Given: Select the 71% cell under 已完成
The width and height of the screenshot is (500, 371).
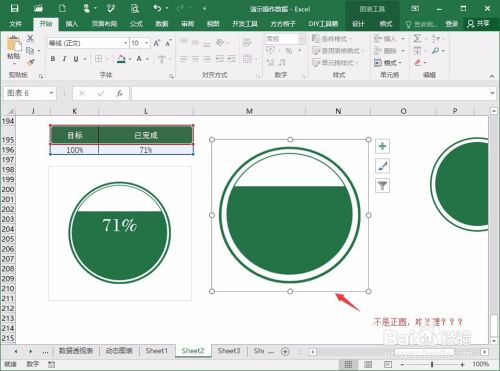Looking at the screenshot, I should click(146, 150).
